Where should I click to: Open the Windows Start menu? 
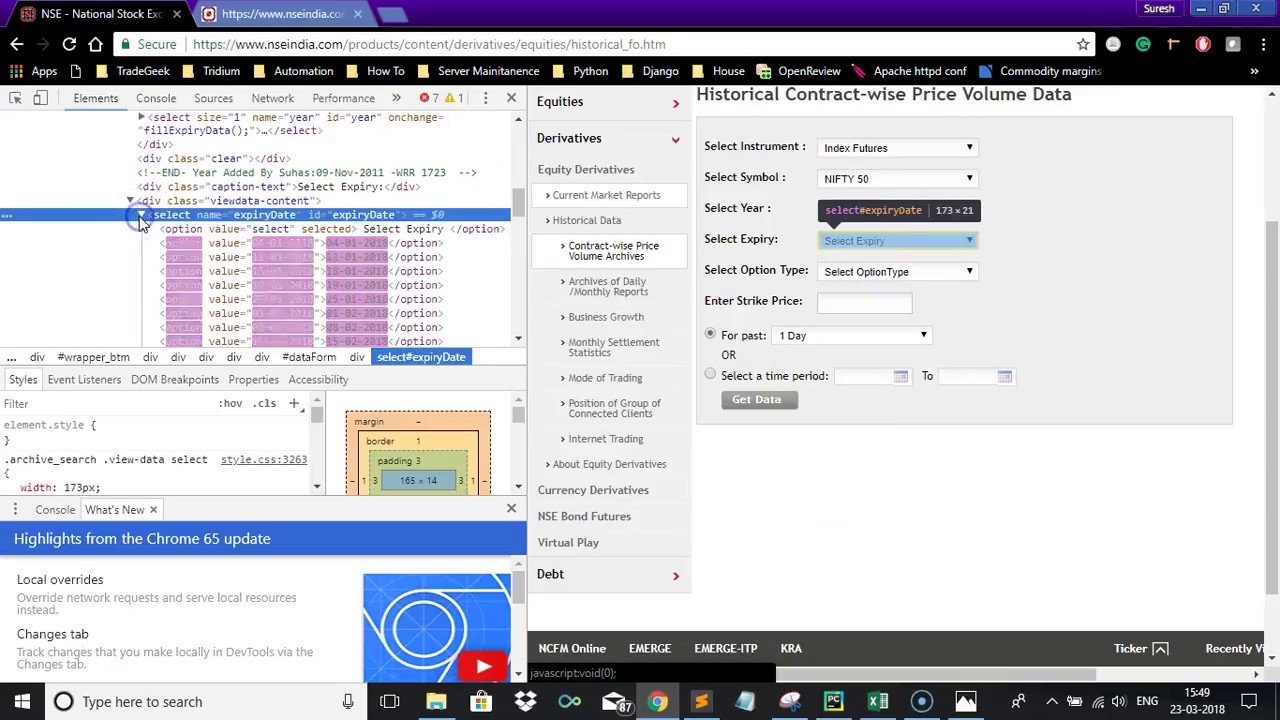point(22,702)
